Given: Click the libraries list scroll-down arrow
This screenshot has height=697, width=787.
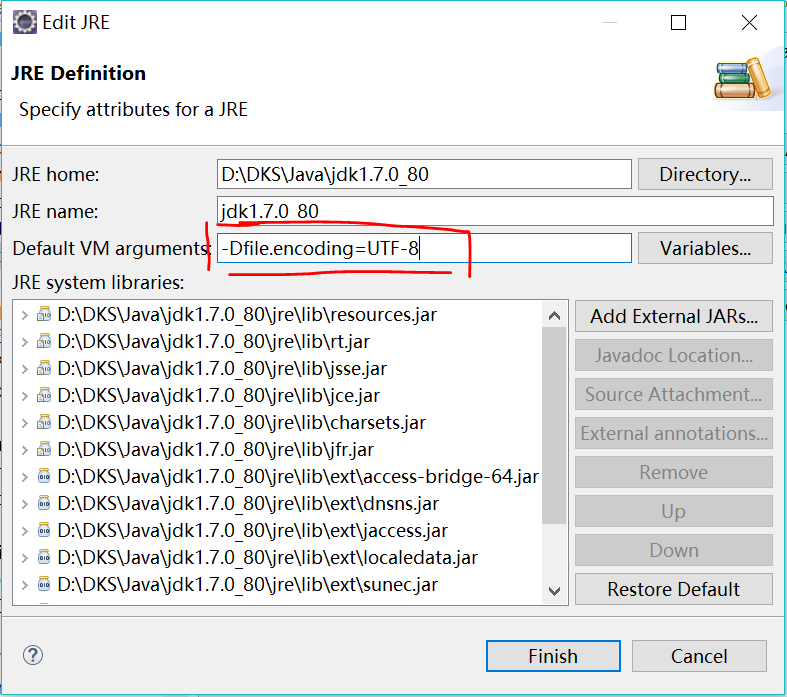Looking at the screenshot, I should point(554,591).
